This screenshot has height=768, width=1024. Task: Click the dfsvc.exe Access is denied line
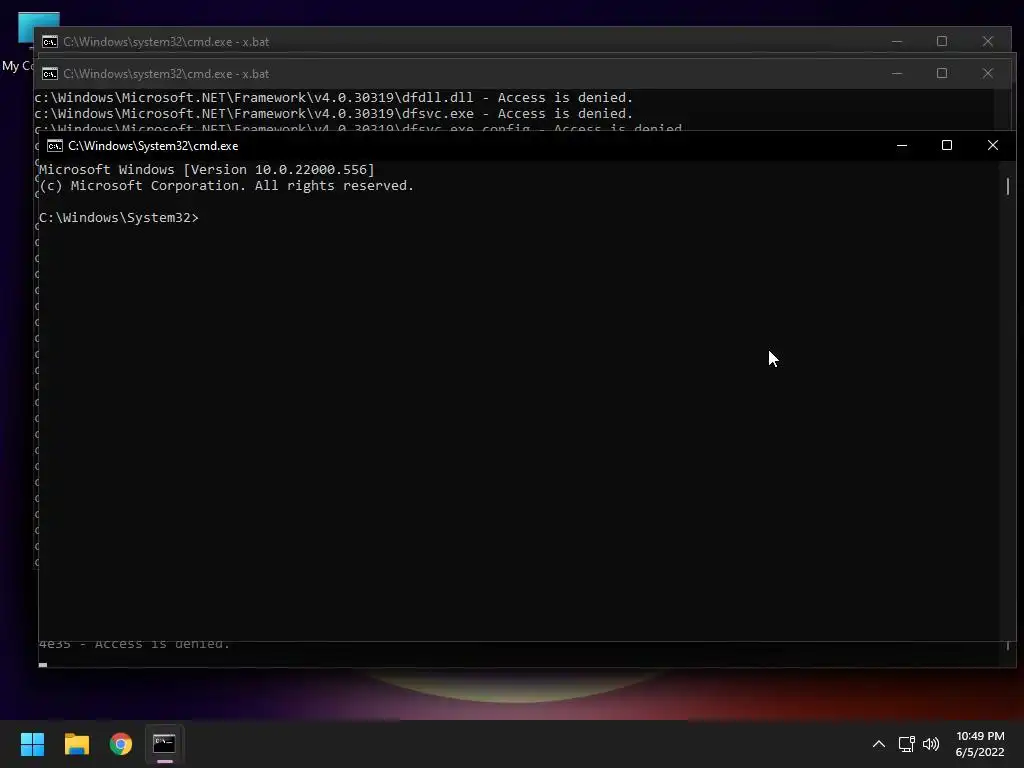pos(334,114)
